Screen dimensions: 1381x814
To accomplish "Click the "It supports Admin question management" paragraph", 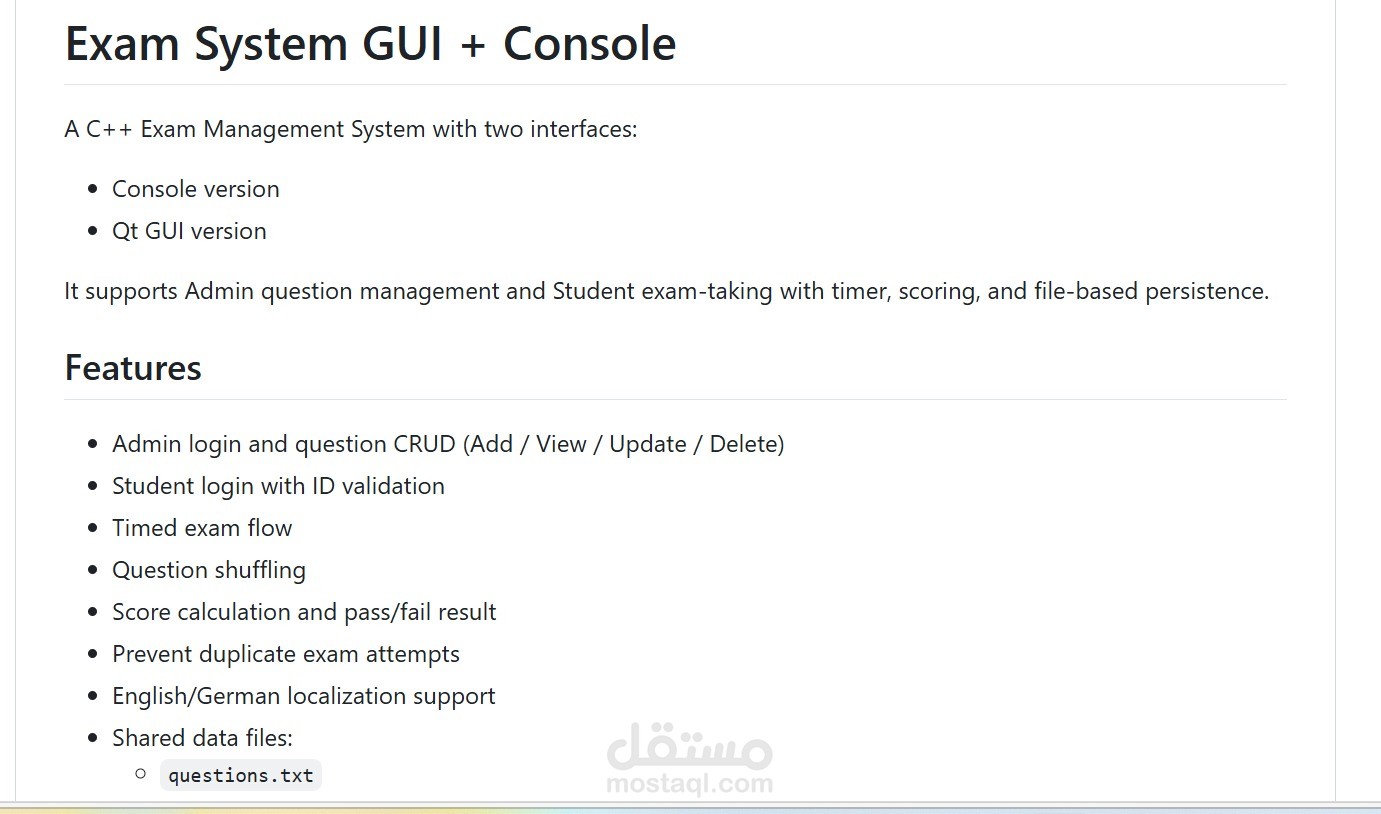I will coord(667,291).
